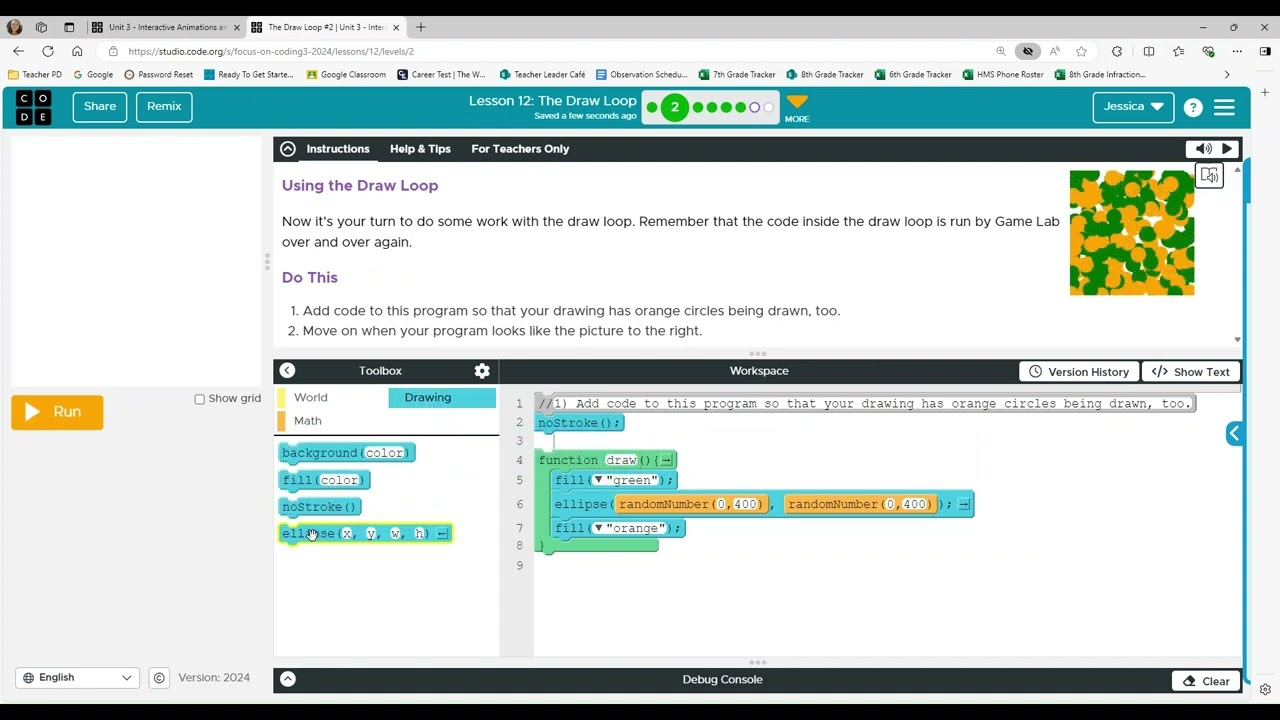
Task: Open Version History
Action: click(x=1079, y=371)
